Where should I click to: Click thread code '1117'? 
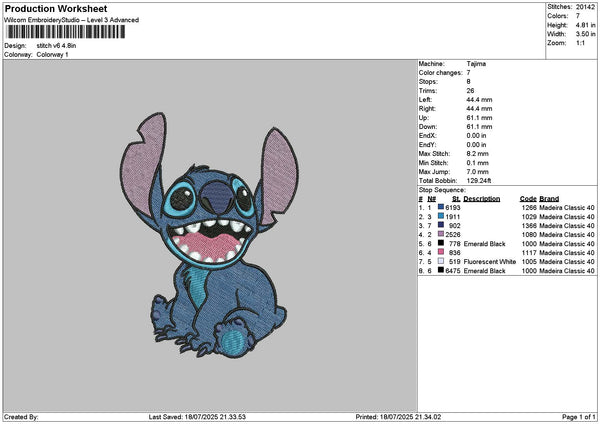(x=529, y=253)
